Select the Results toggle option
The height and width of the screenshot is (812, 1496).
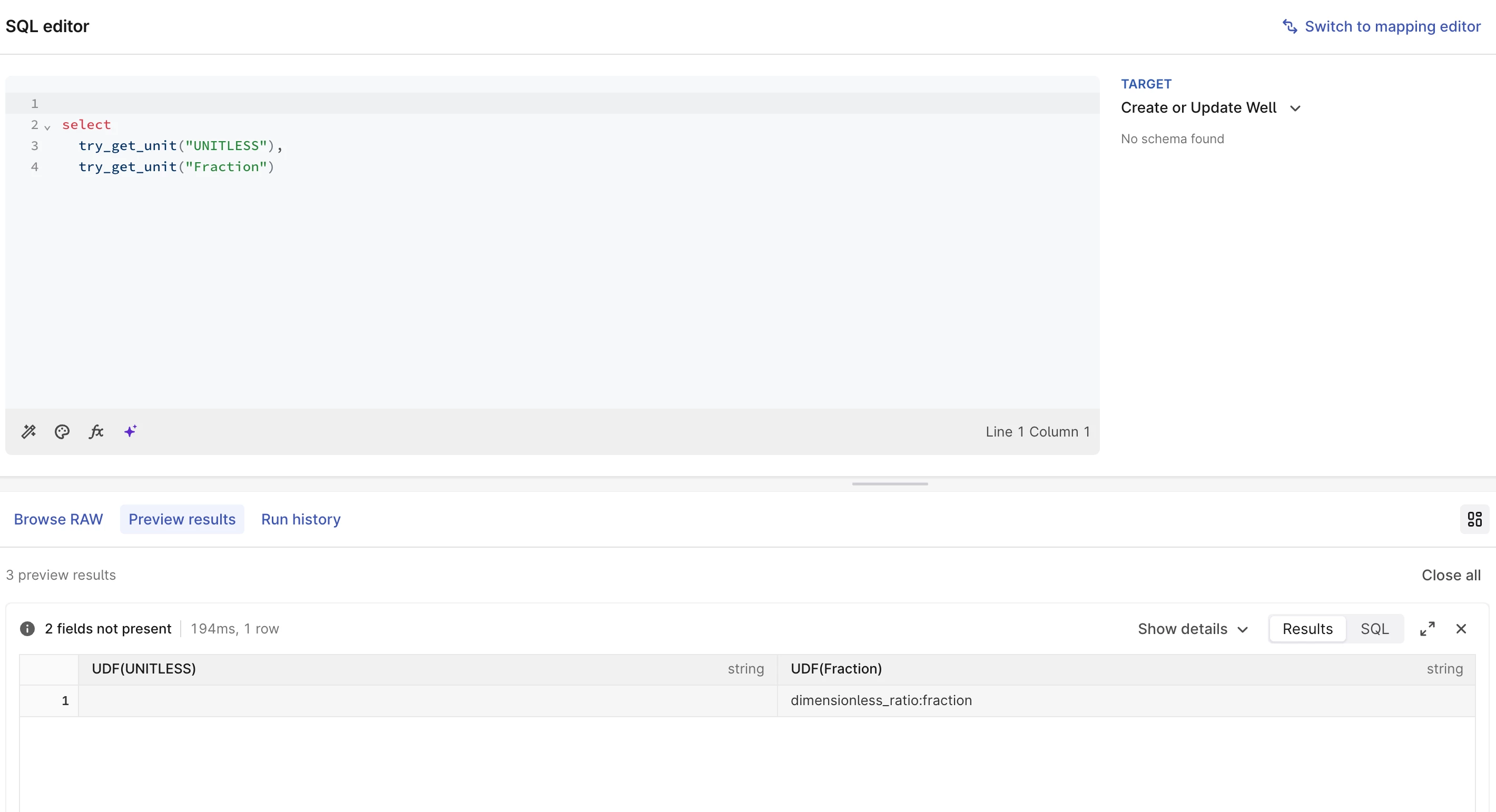tap(1307, 629)
